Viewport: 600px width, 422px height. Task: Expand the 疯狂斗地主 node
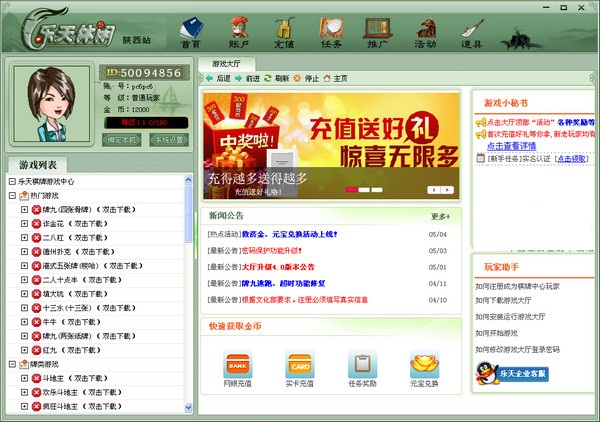(24, 406)
